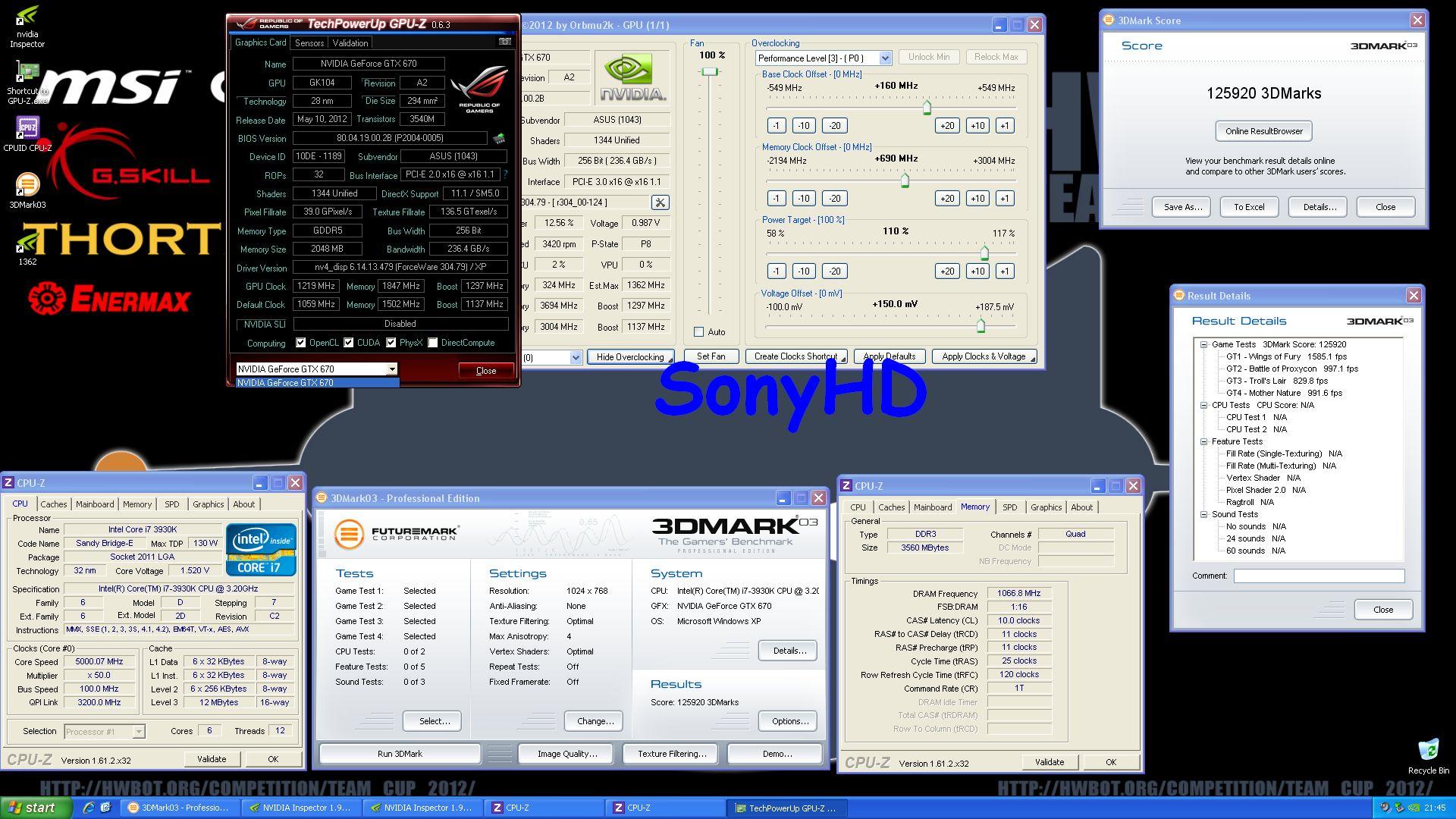Click Apply Clocks & Voltage button

click(984, 356)
